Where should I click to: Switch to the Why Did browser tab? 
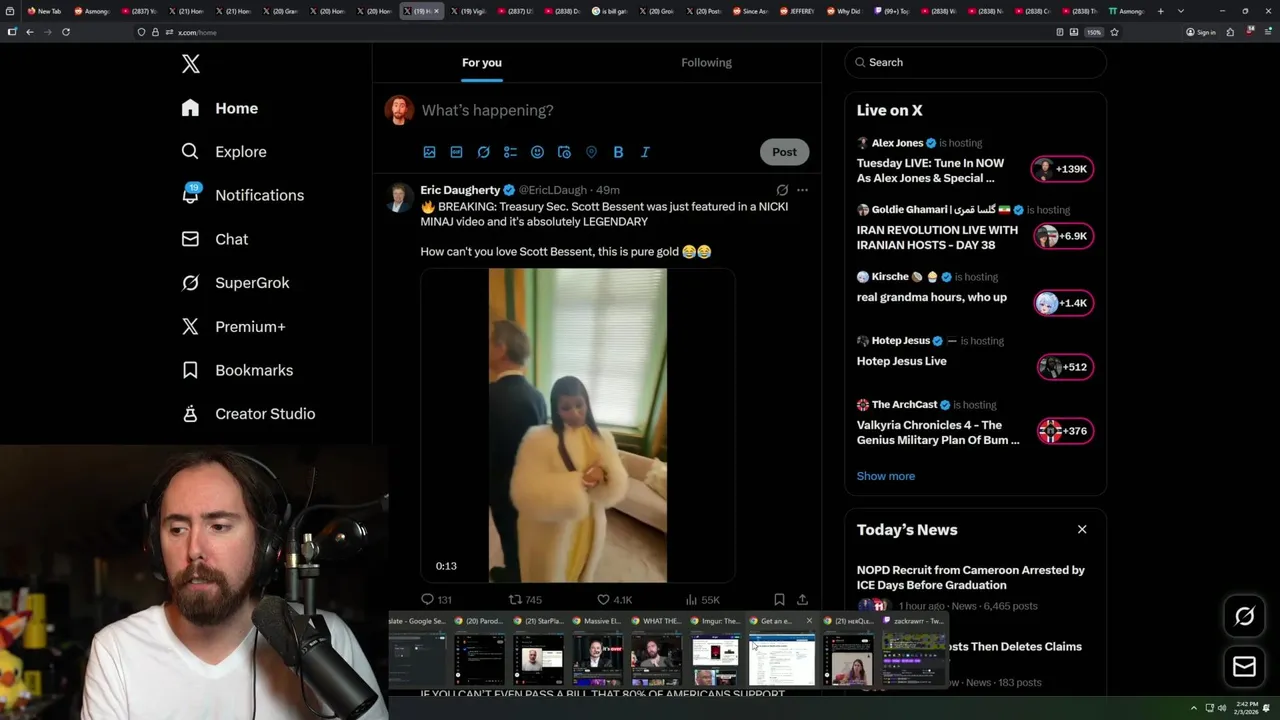click(843, 11)
